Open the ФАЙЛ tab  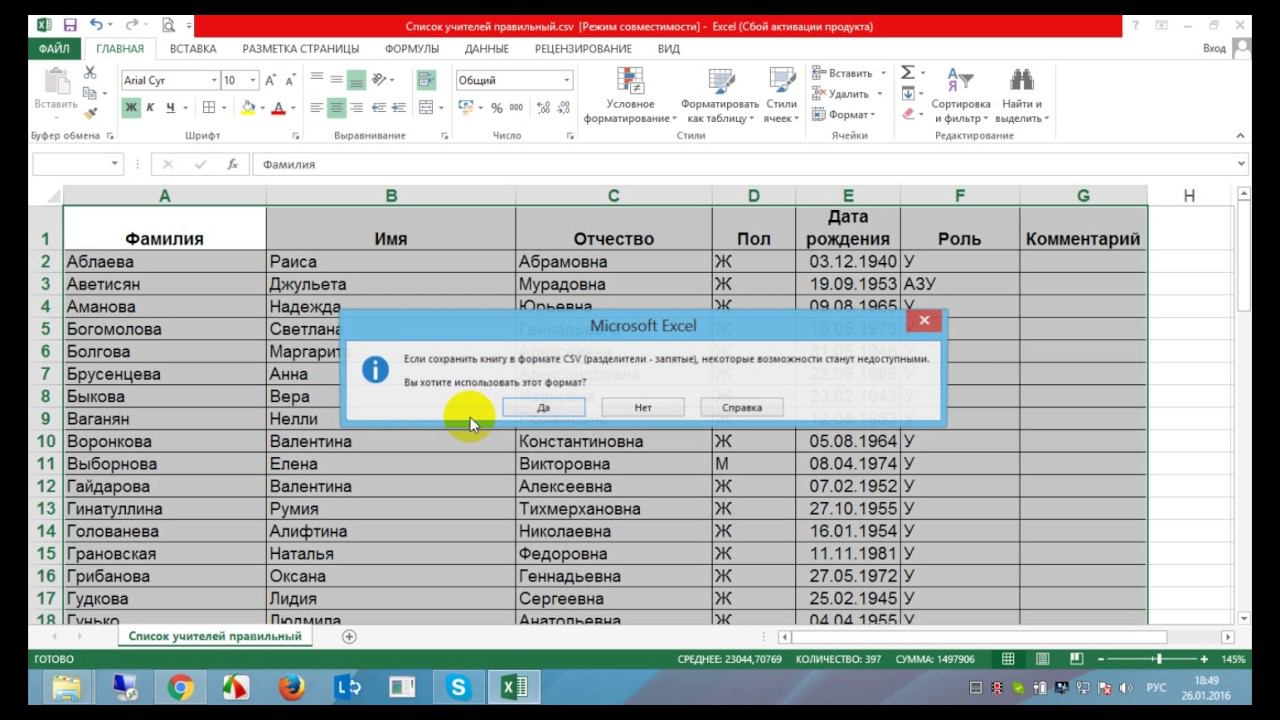[54, 48]
